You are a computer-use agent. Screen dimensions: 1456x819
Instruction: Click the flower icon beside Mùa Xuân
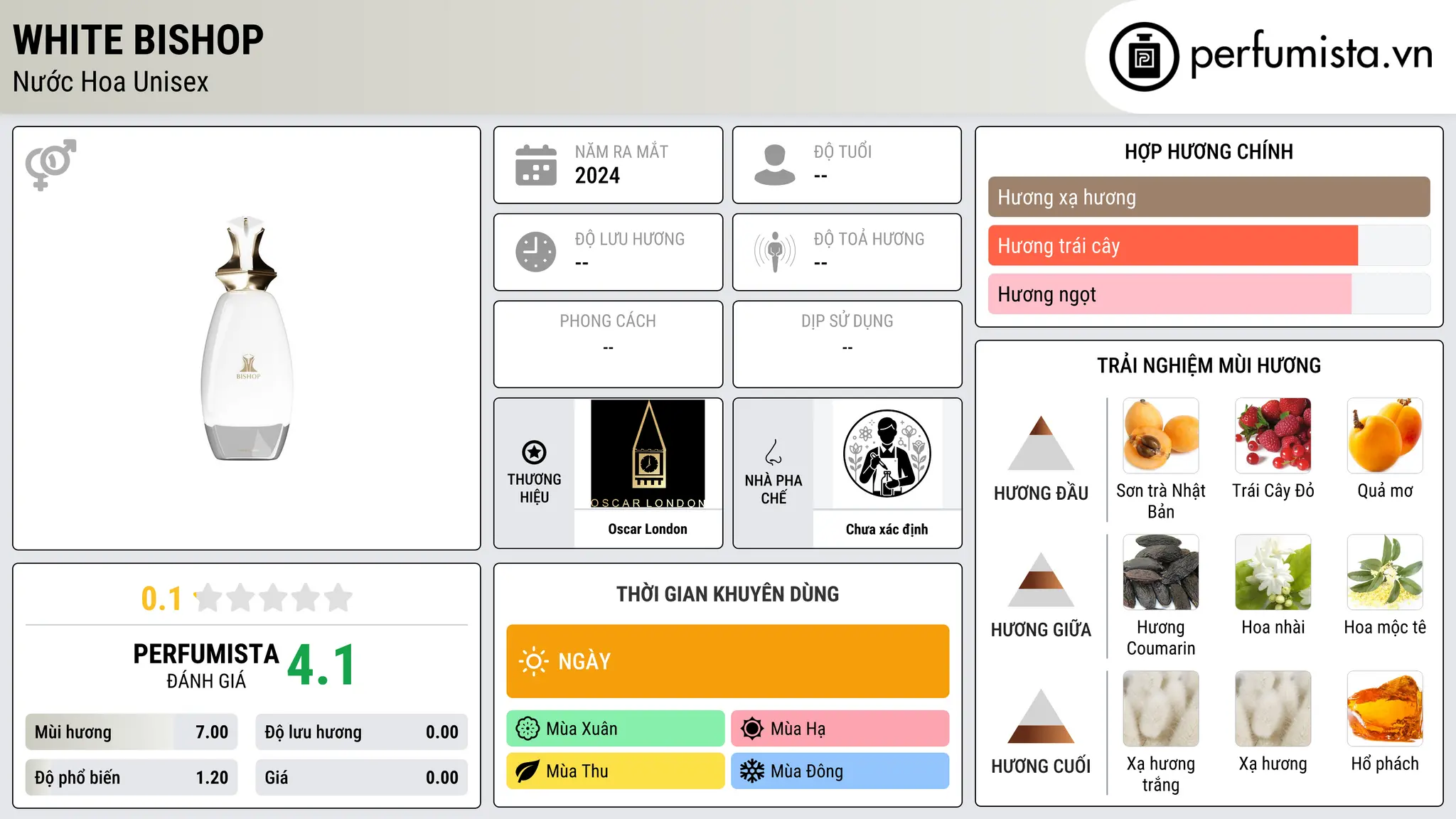pos(528,729)
